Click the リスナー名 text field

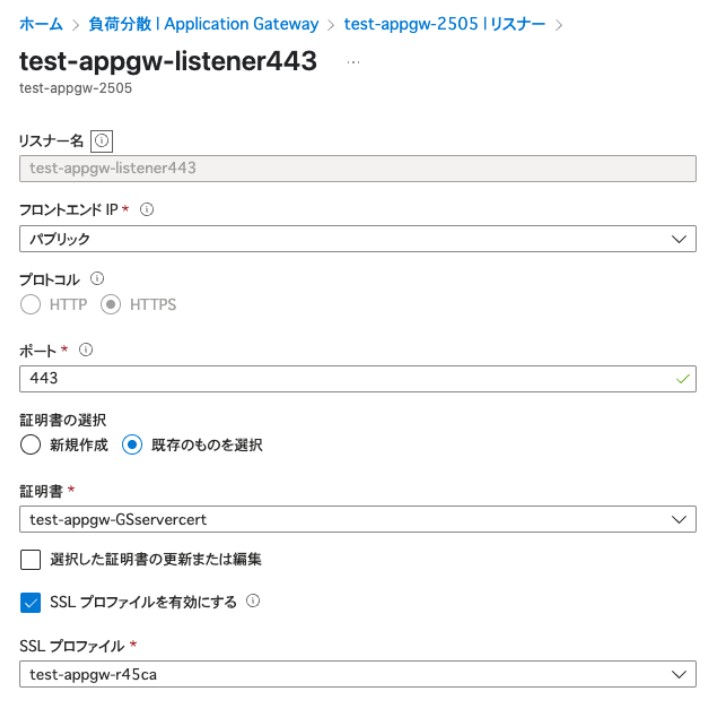(x=357, y=168)
